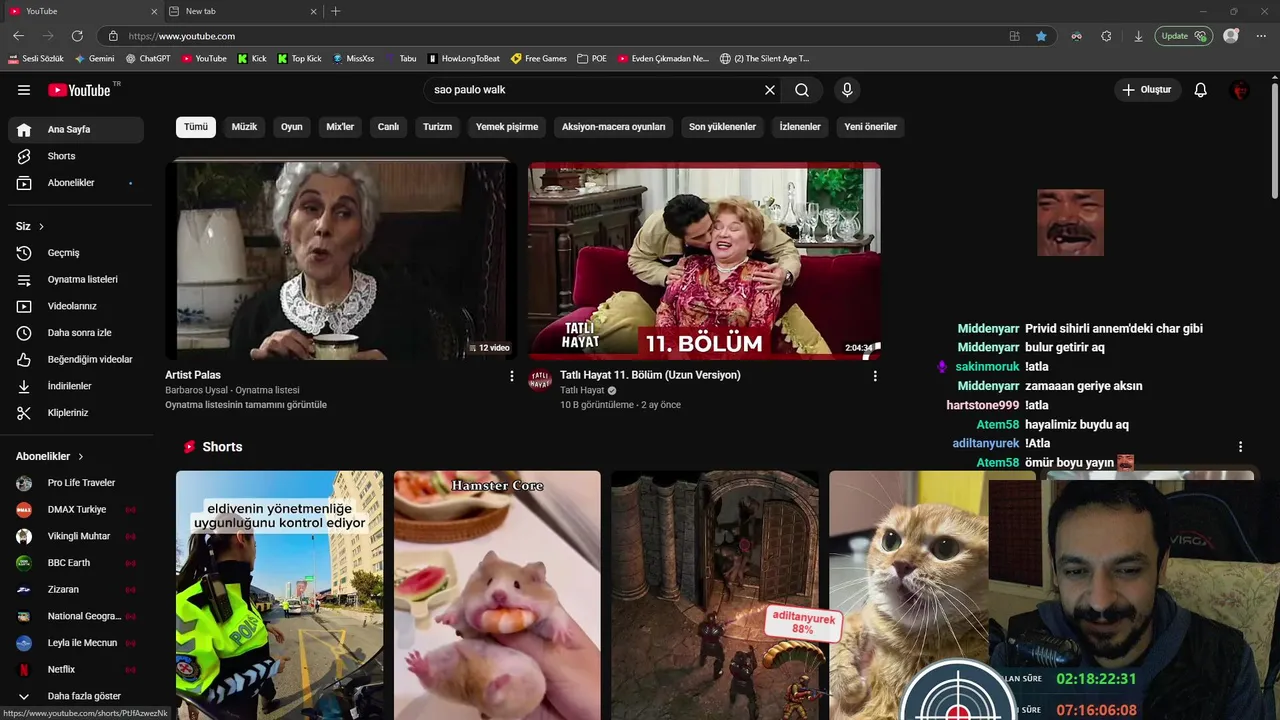Screen dimensions: 1280x720
Task: Select the Turizm filter chip
Action: pos(437,127)
